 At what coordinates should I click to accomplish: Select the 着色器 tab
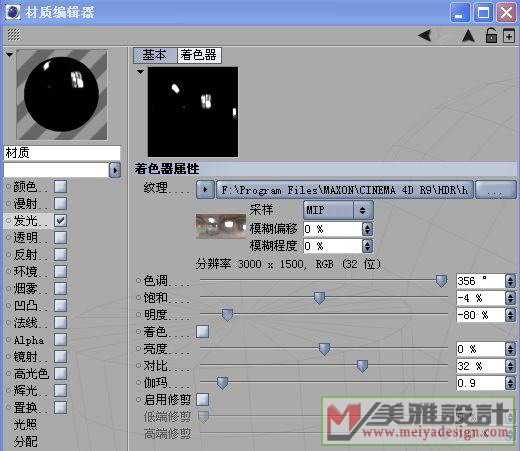[x=199, y=55]
